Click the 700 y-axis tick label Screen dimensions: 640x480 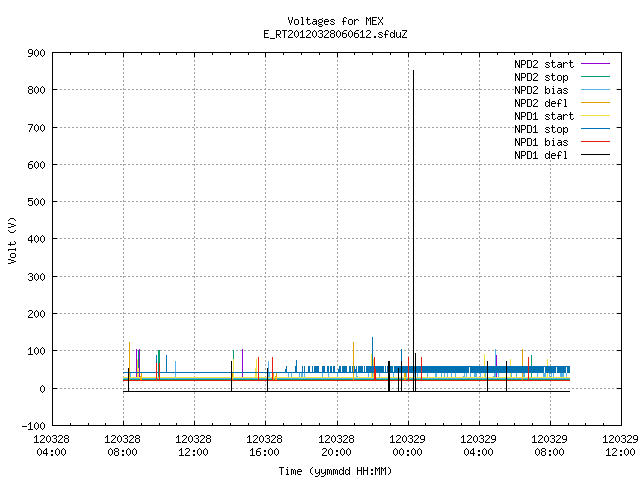click(x=36, y=128)
